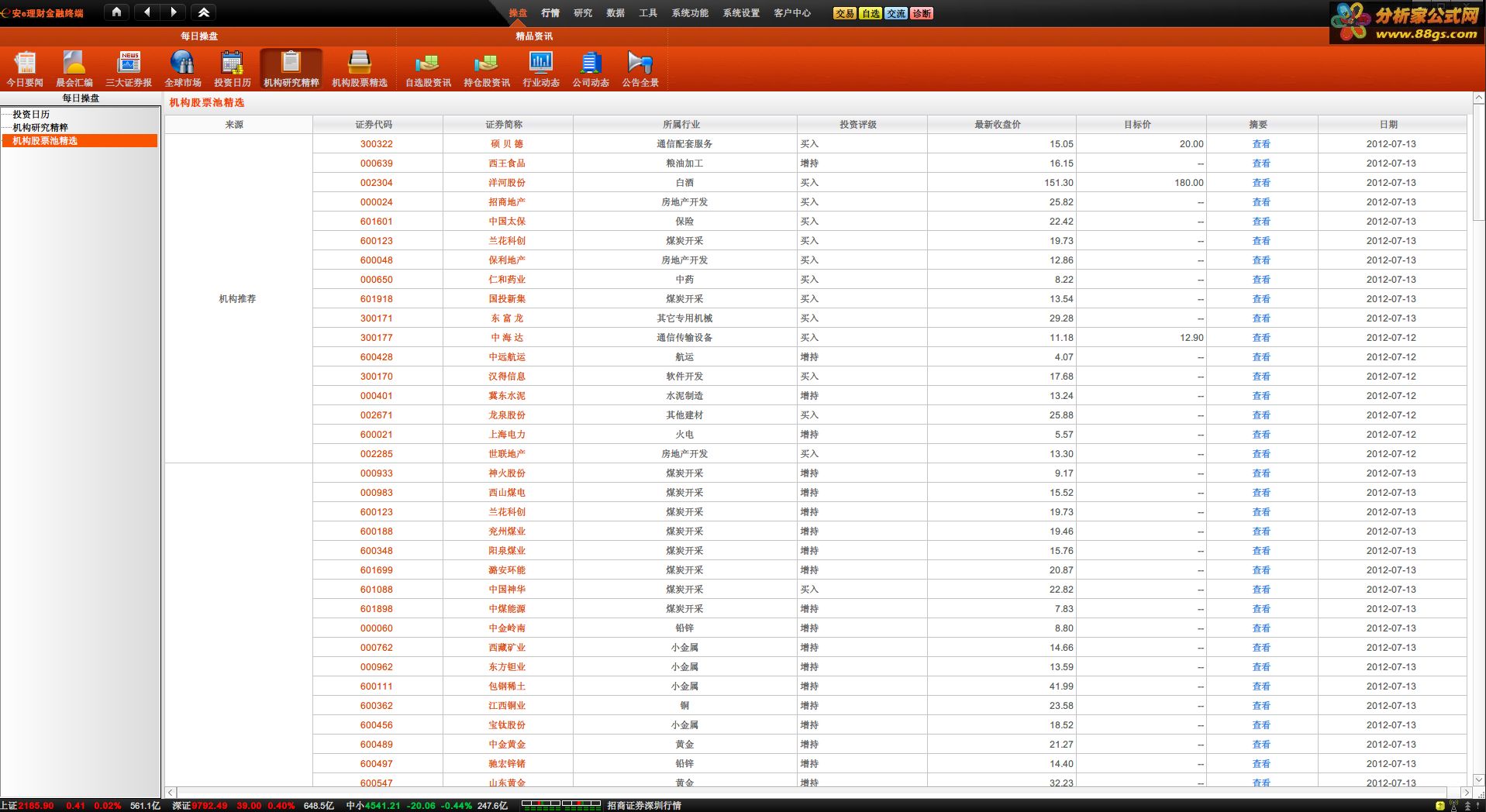
Task: Select 机构研究精粹 in left tree
Action: coord(40,128)
